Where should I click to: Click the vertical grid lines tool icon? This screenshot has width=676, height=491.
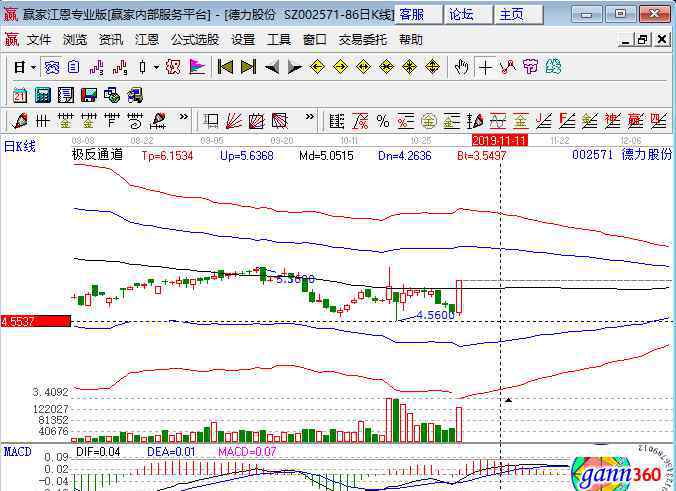click(42, 122)
